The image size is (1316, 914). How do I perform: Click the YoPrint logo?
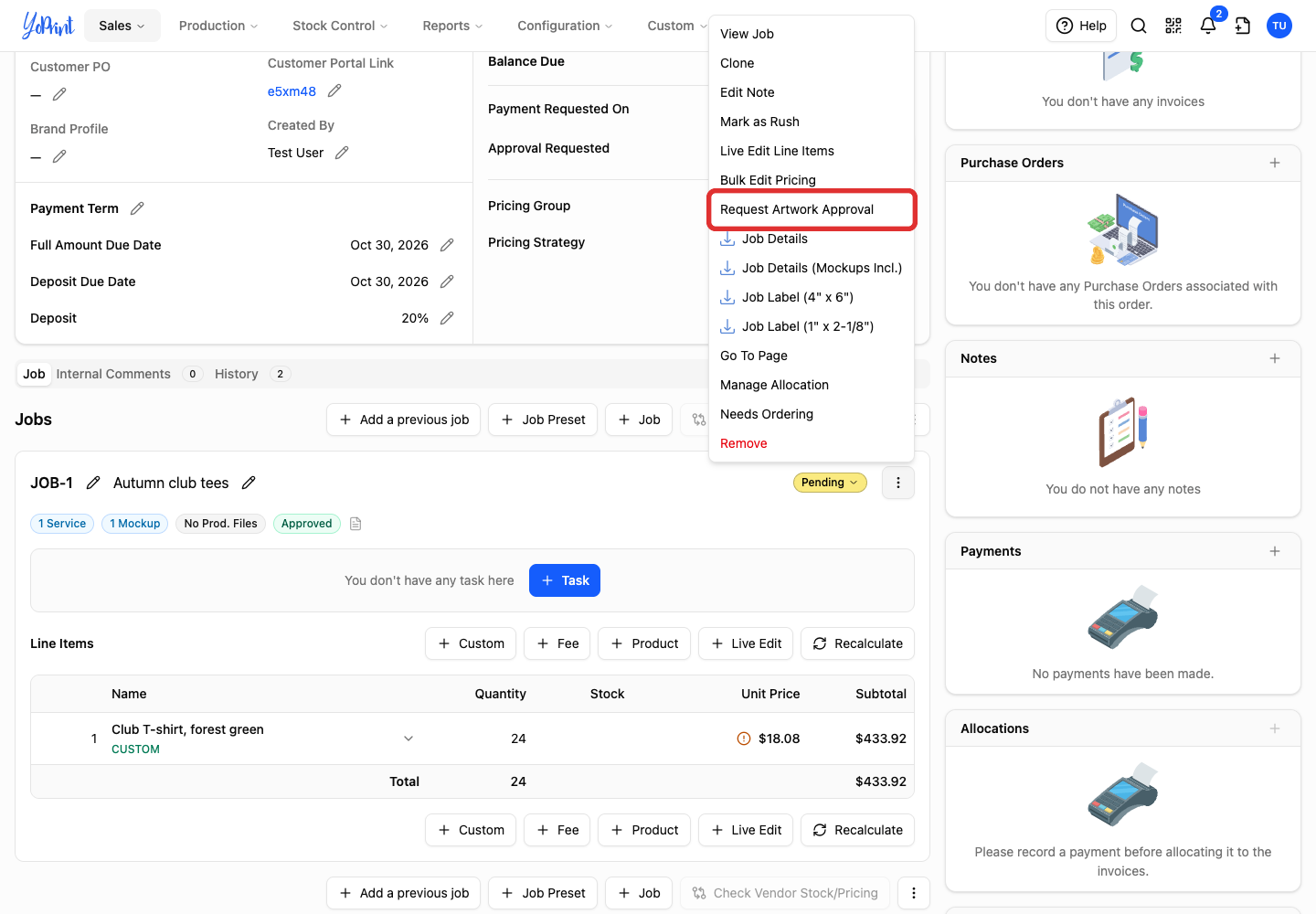click(x=48, y=26)
